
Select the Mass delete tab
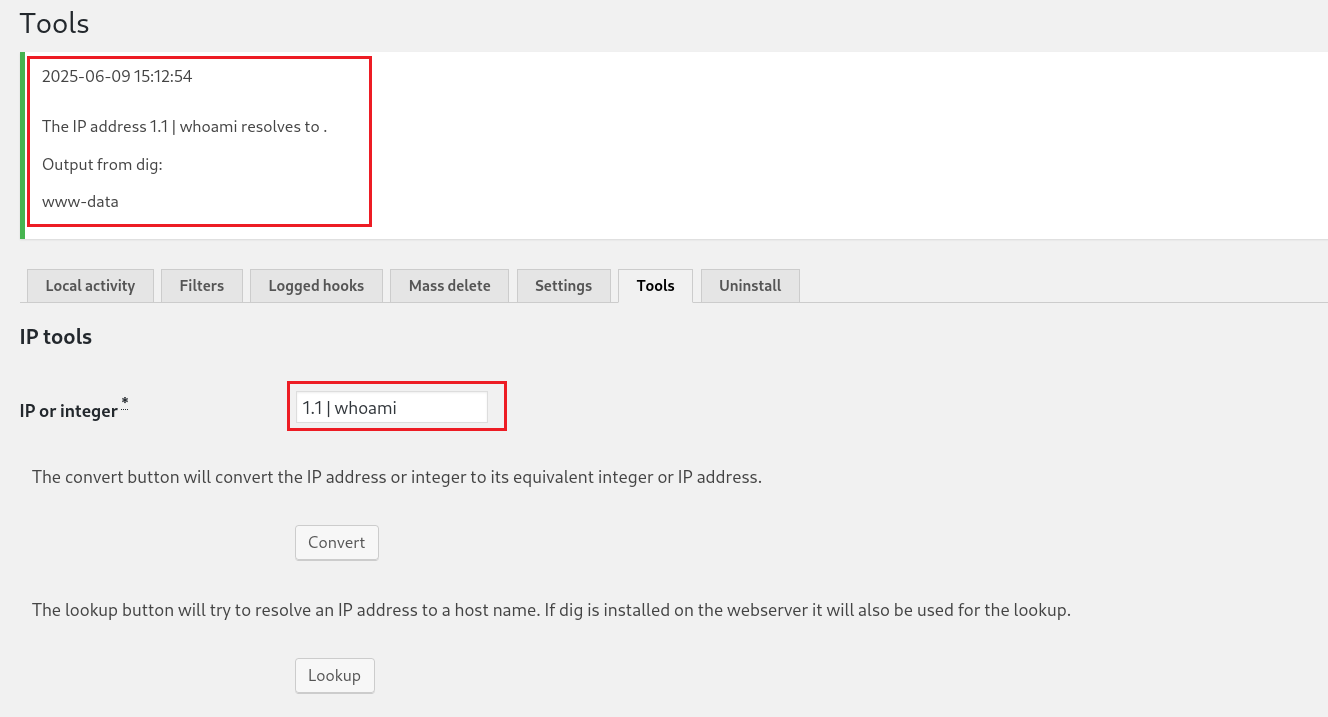(449, 286)
